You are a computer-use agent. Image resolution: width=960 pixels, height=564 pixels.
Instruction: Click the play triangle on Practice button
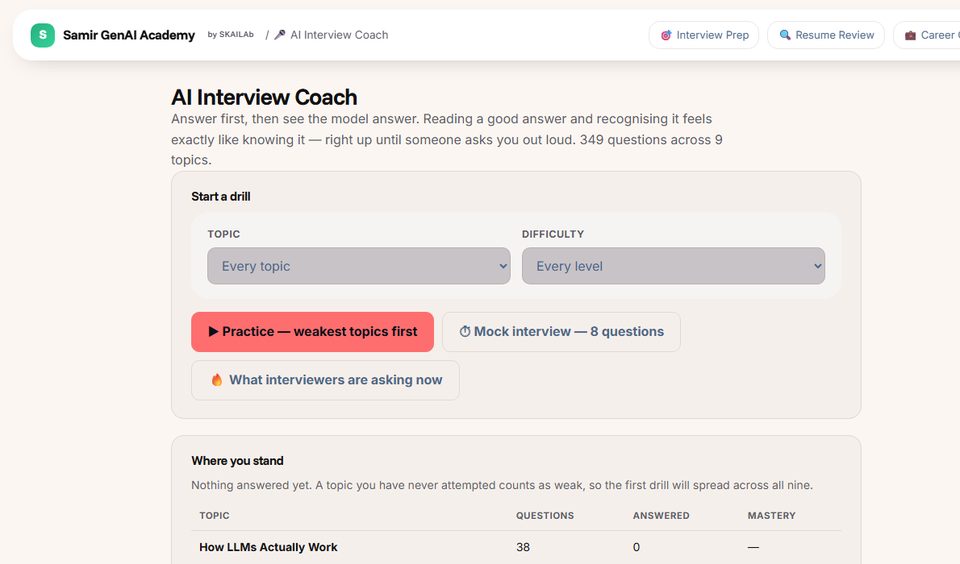(x=213, y=331)
